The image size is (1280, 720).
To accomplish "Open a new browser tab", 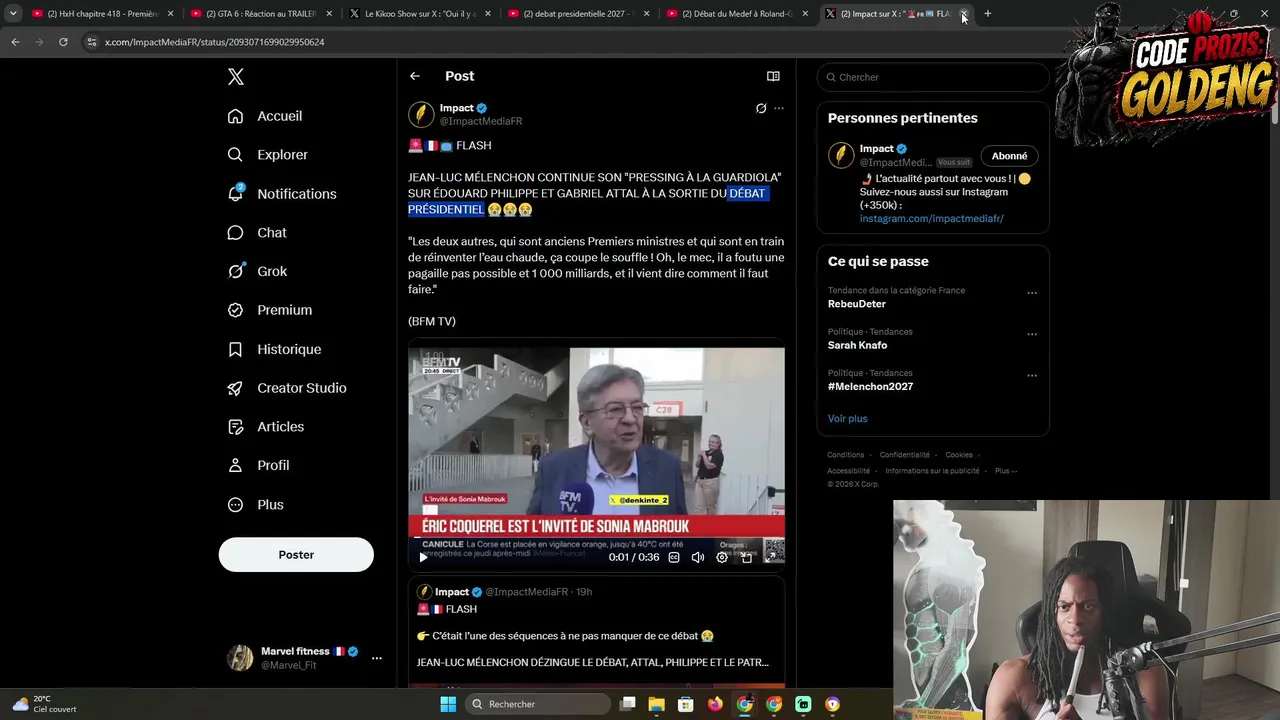I will pos(988,14).
